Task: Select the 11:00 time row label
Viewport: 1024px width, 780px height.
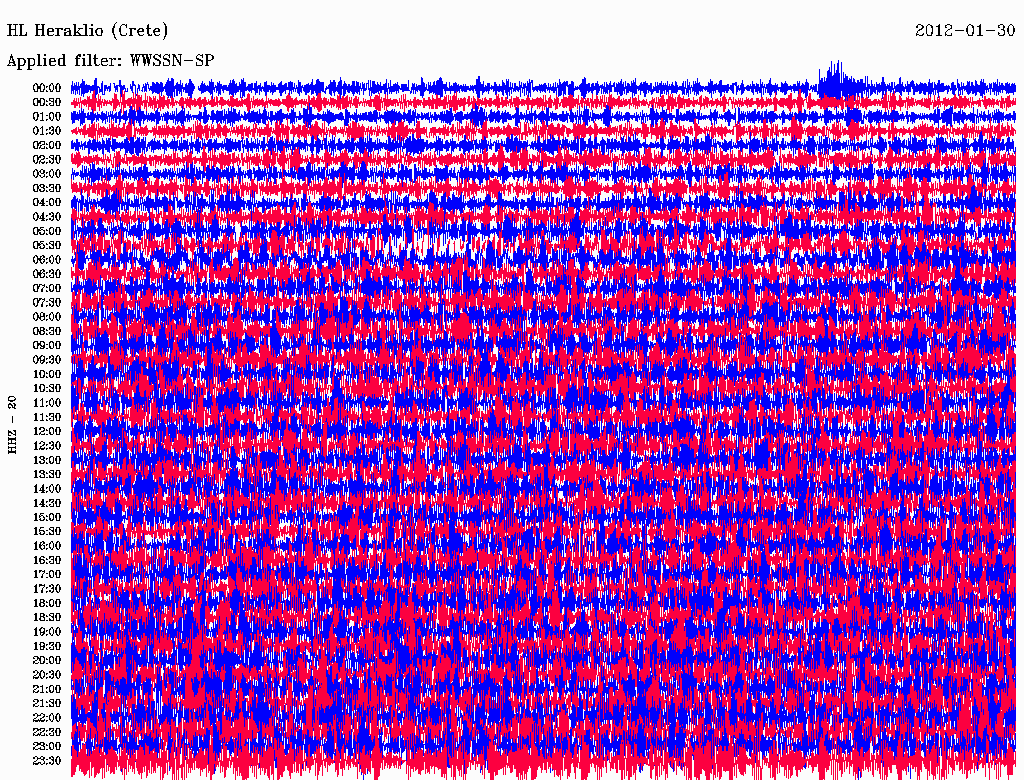Action: pos(47,402)
